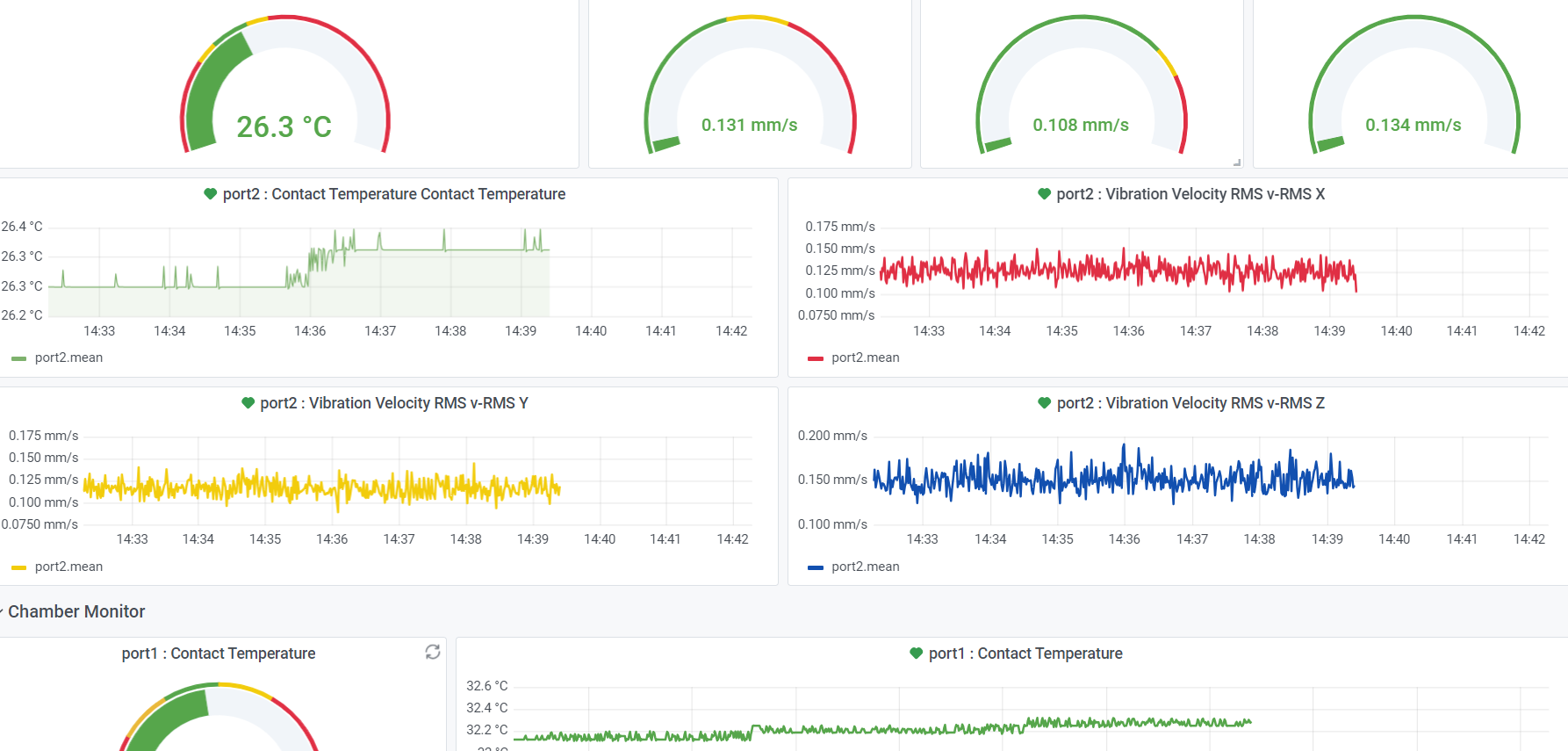The image size is (1568, 751).
Task: Click heart alert icon beside v-RMS X title
Action: point(1044,194)
